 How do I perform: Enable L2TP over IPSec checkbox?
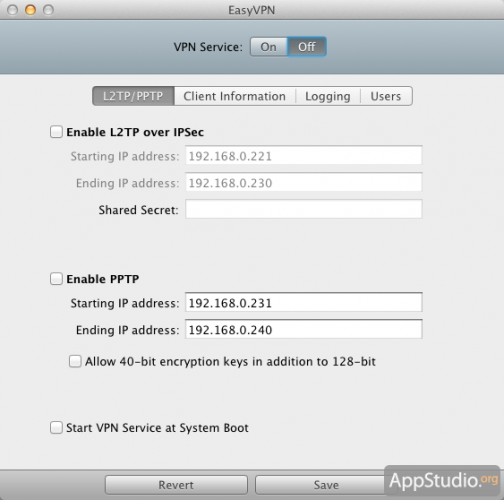click(x=56, y=132)
